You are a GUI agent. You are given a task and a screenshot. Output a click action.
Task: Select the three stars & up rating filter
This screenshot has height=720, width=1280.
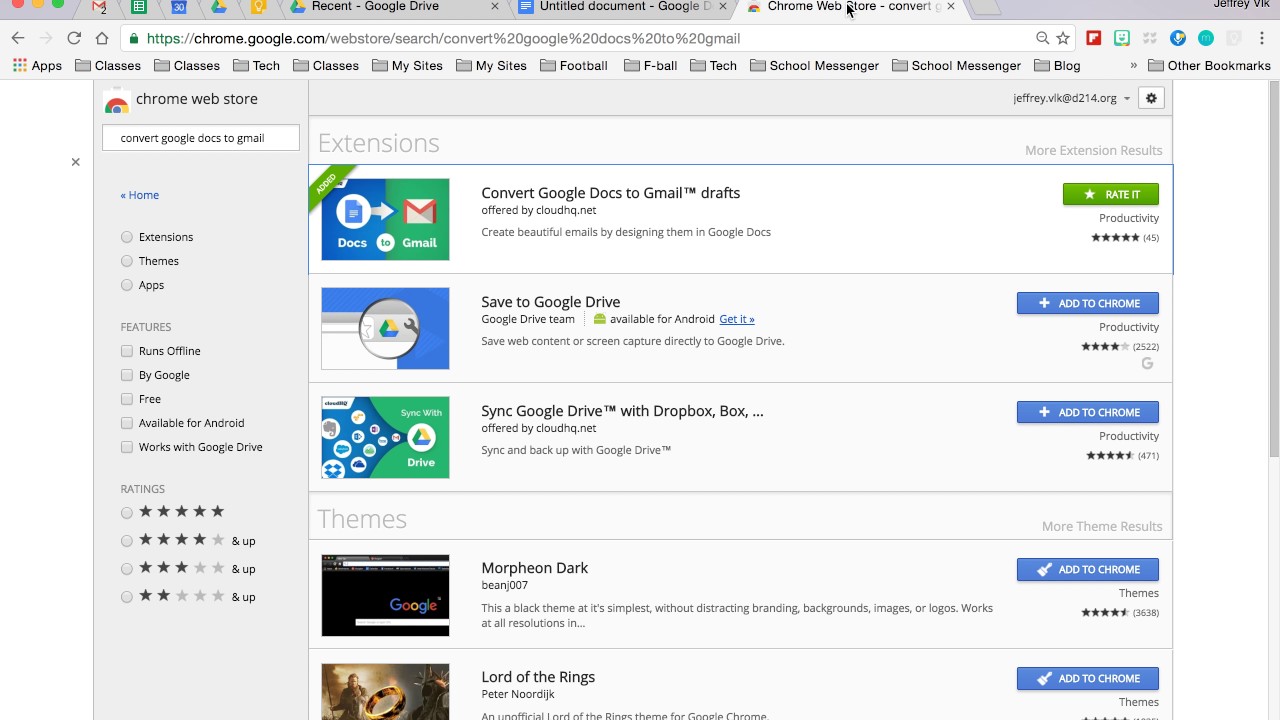pyautogui.click(x=127, y=569)
